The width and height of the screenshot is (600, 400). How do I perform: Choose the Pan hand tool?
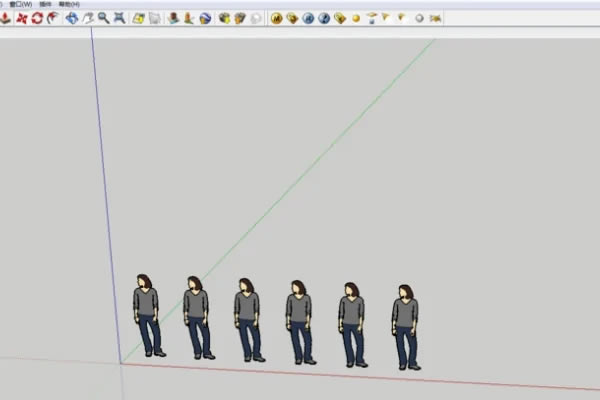pos(88,18)
